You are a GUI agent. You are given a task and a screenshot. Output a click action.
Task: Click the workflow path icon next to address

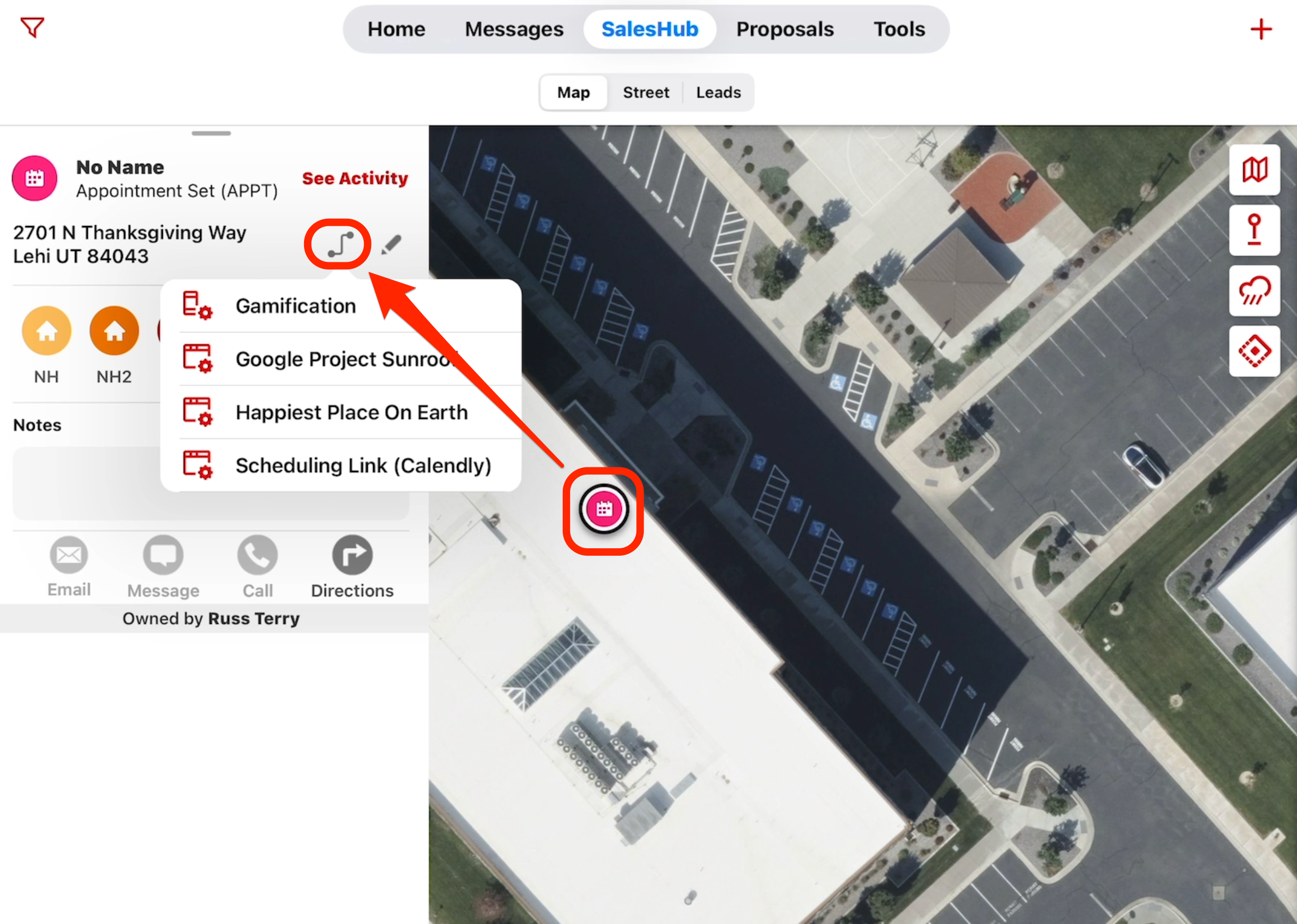click(339, 245)
